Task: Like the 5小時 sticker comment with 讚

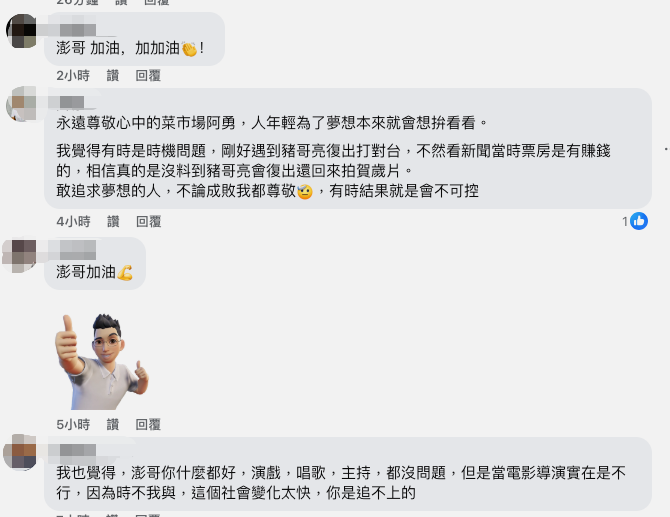Action: (113, 424)
